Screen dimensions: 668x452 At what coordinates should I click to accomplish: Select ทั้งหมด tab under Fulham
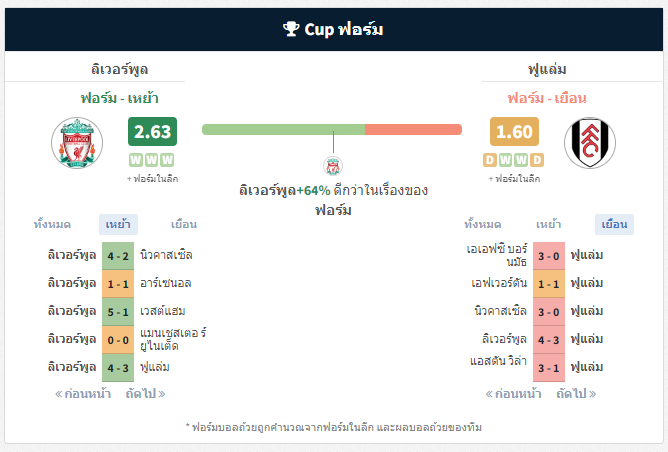[x=483, y=224]
